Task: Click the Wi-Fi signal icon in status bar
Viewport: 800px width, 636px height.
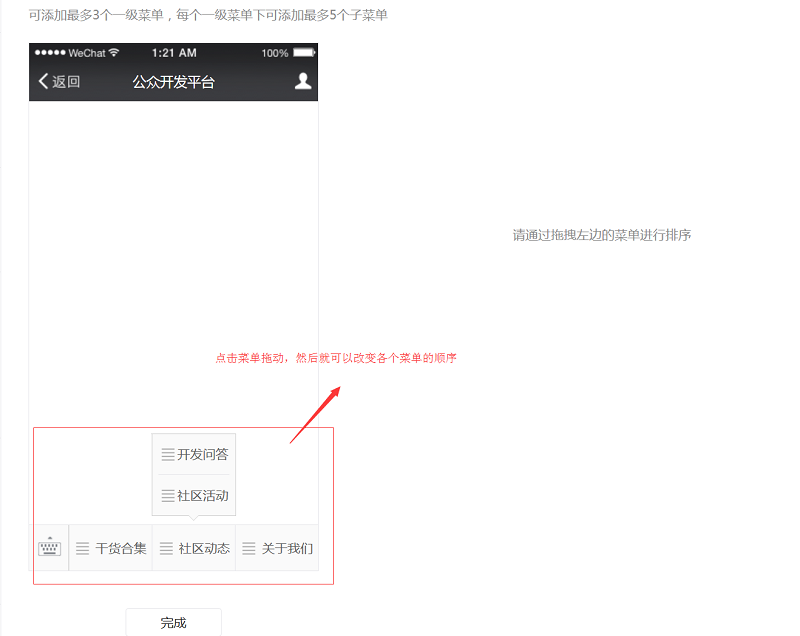Action: point(114,53)
